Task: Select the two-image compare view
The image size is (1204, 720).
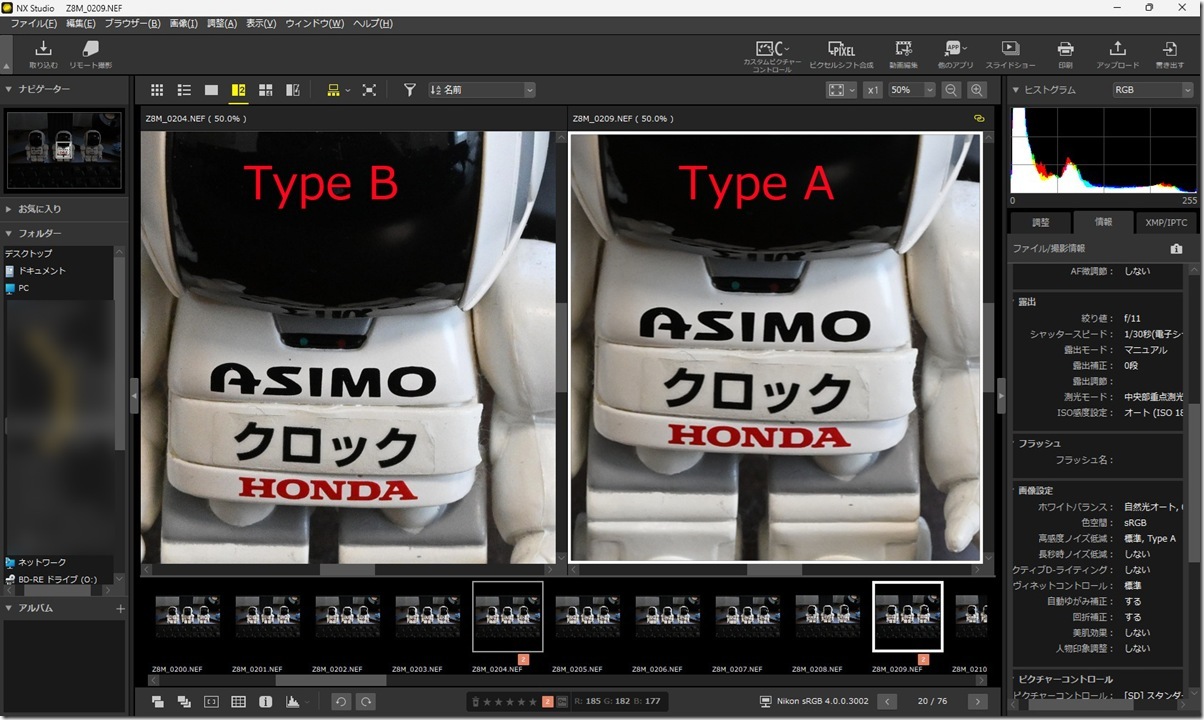Action: 238,90
